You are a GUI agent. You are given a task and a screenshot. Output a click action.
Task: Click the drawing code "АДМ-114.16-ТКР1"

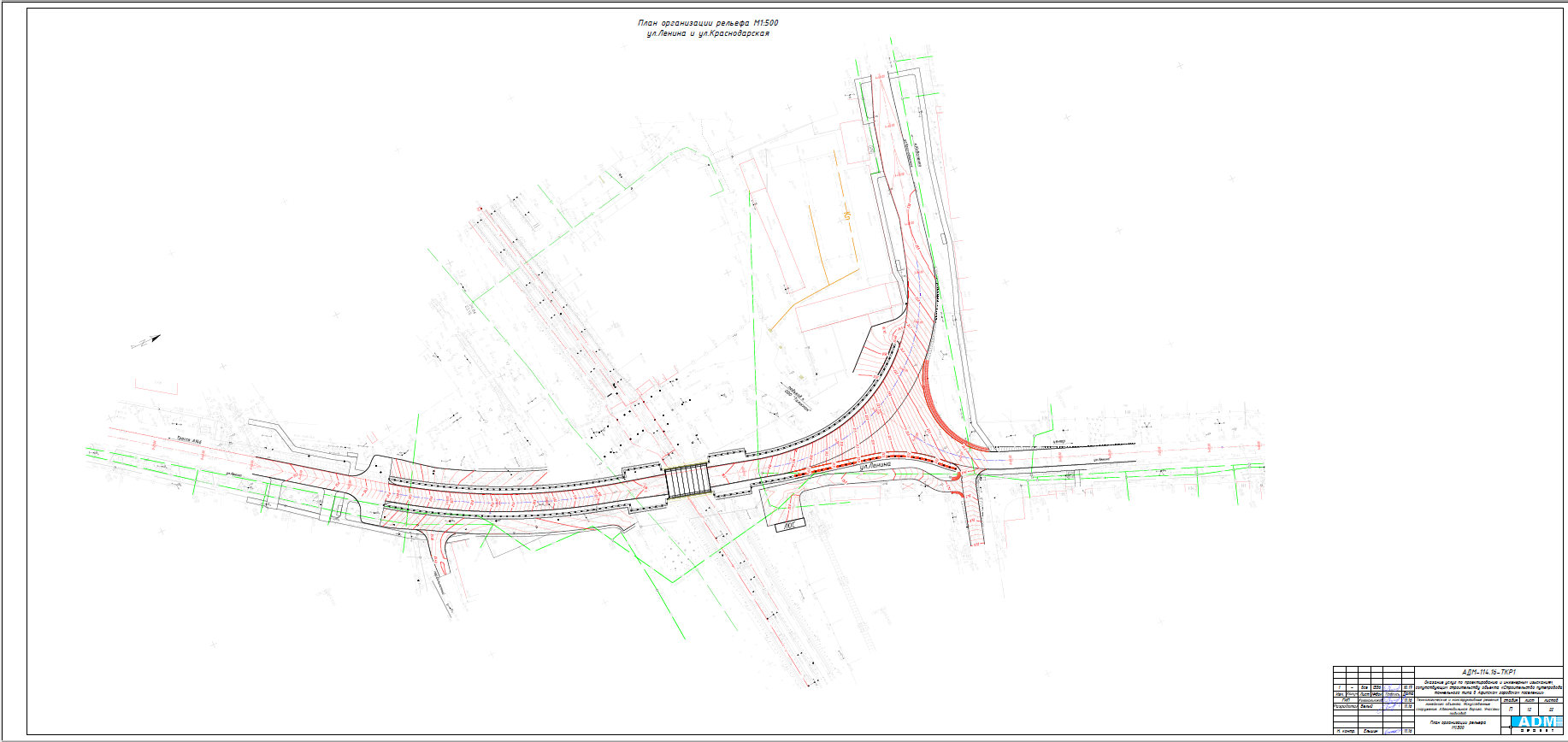[1488, 672]
